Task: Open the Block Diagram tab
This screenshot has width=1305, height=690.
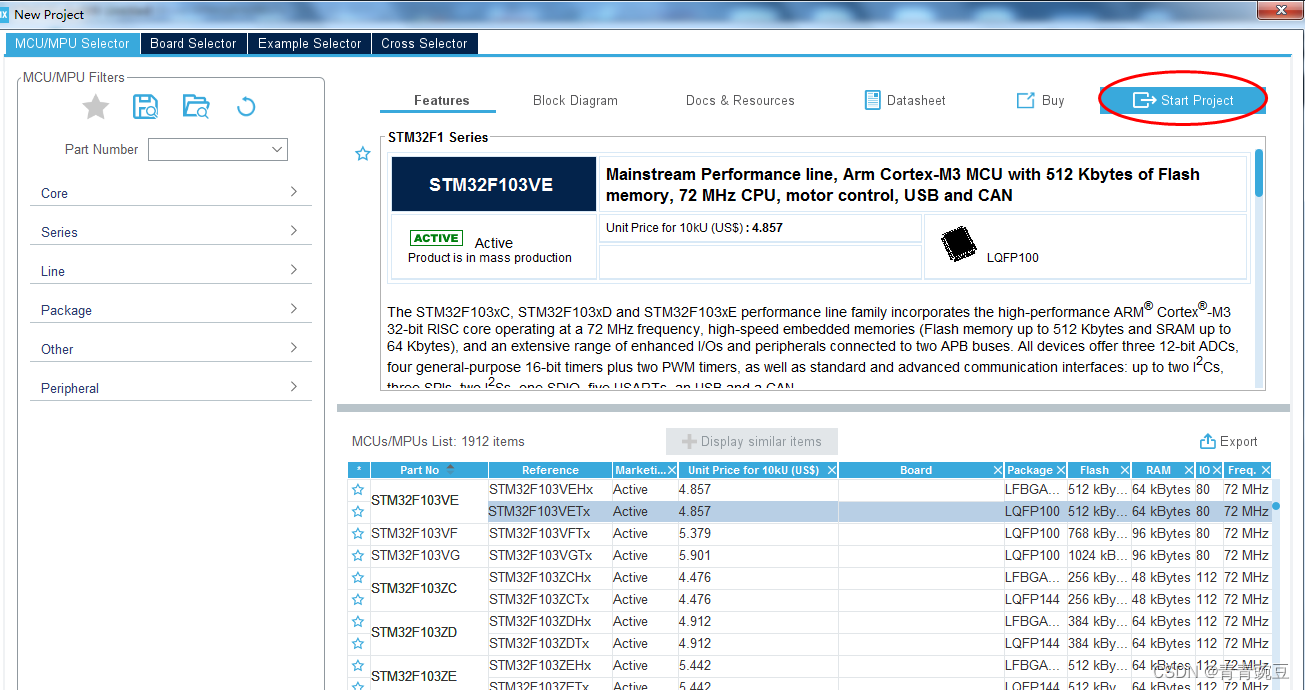Action: (x=575, y=100)
